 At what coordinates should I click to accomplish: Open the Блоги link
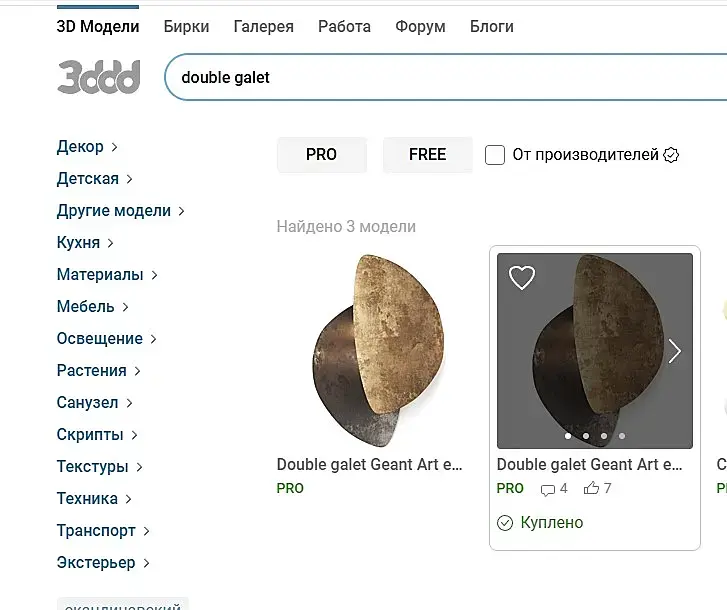click(x=491, y=27)
